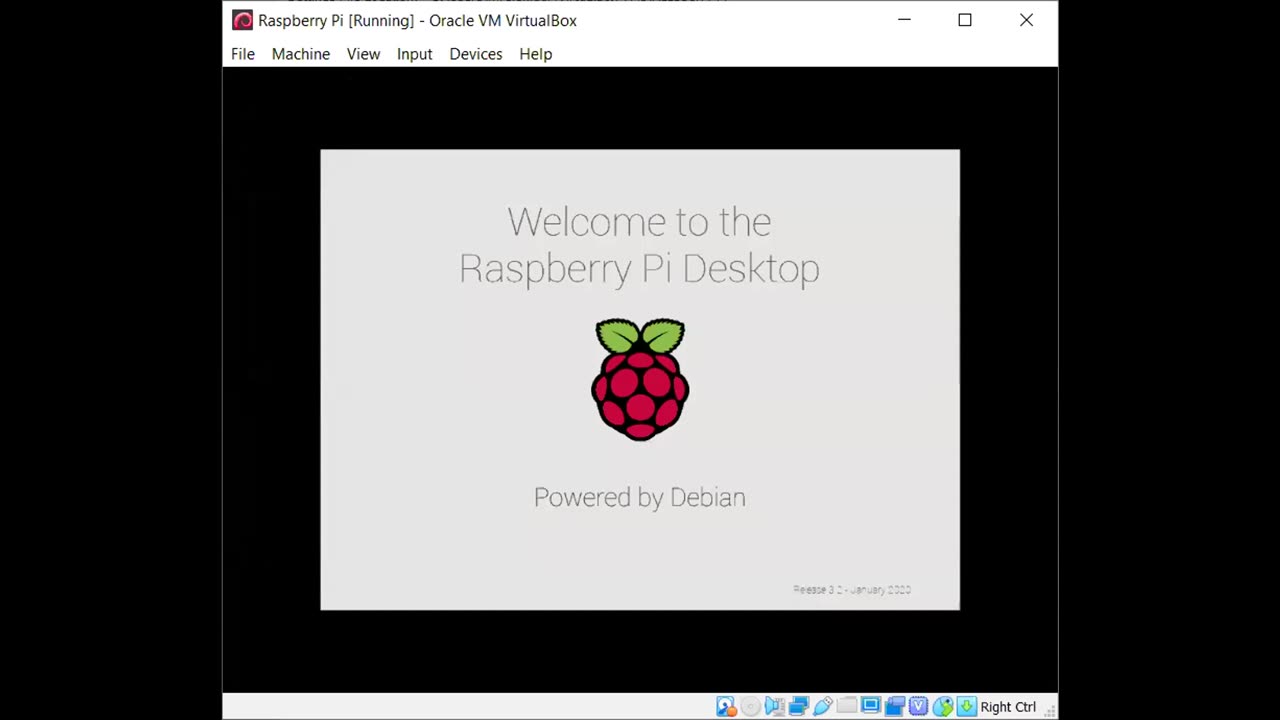The height and width of the screenshot is (720, 1280).
Task: Click the Raspberry Pi logo in splash
Action: point(640,379)
